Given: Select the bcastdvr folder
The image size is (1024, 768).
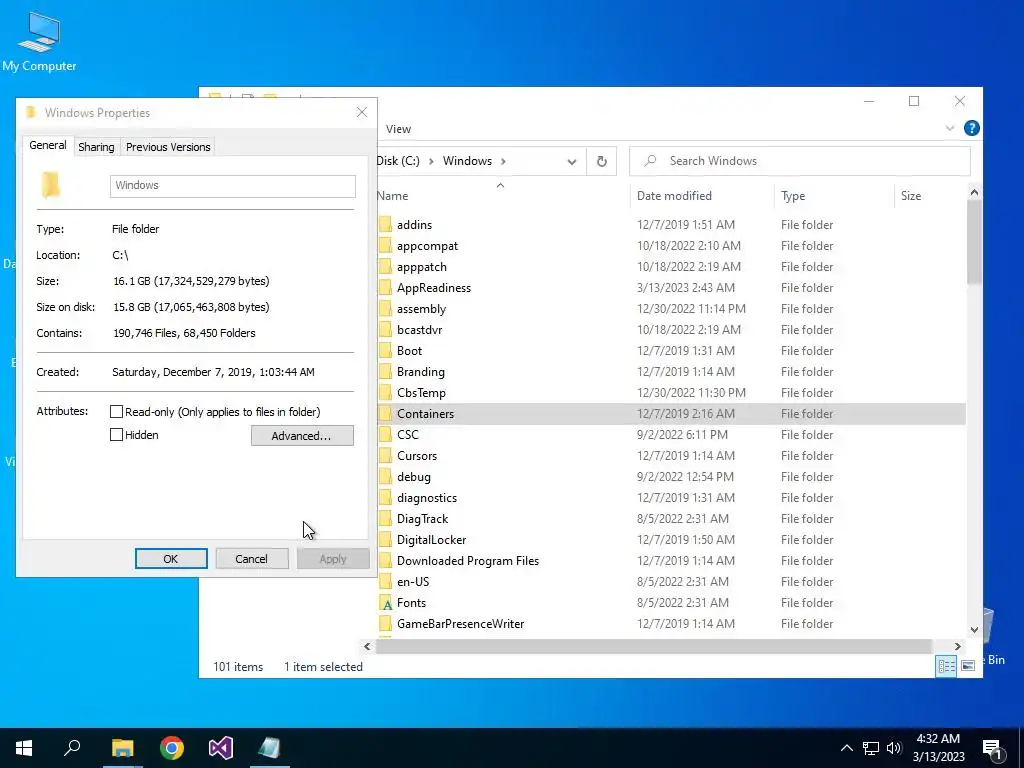Looking at the screenshot, I should 419,330.
